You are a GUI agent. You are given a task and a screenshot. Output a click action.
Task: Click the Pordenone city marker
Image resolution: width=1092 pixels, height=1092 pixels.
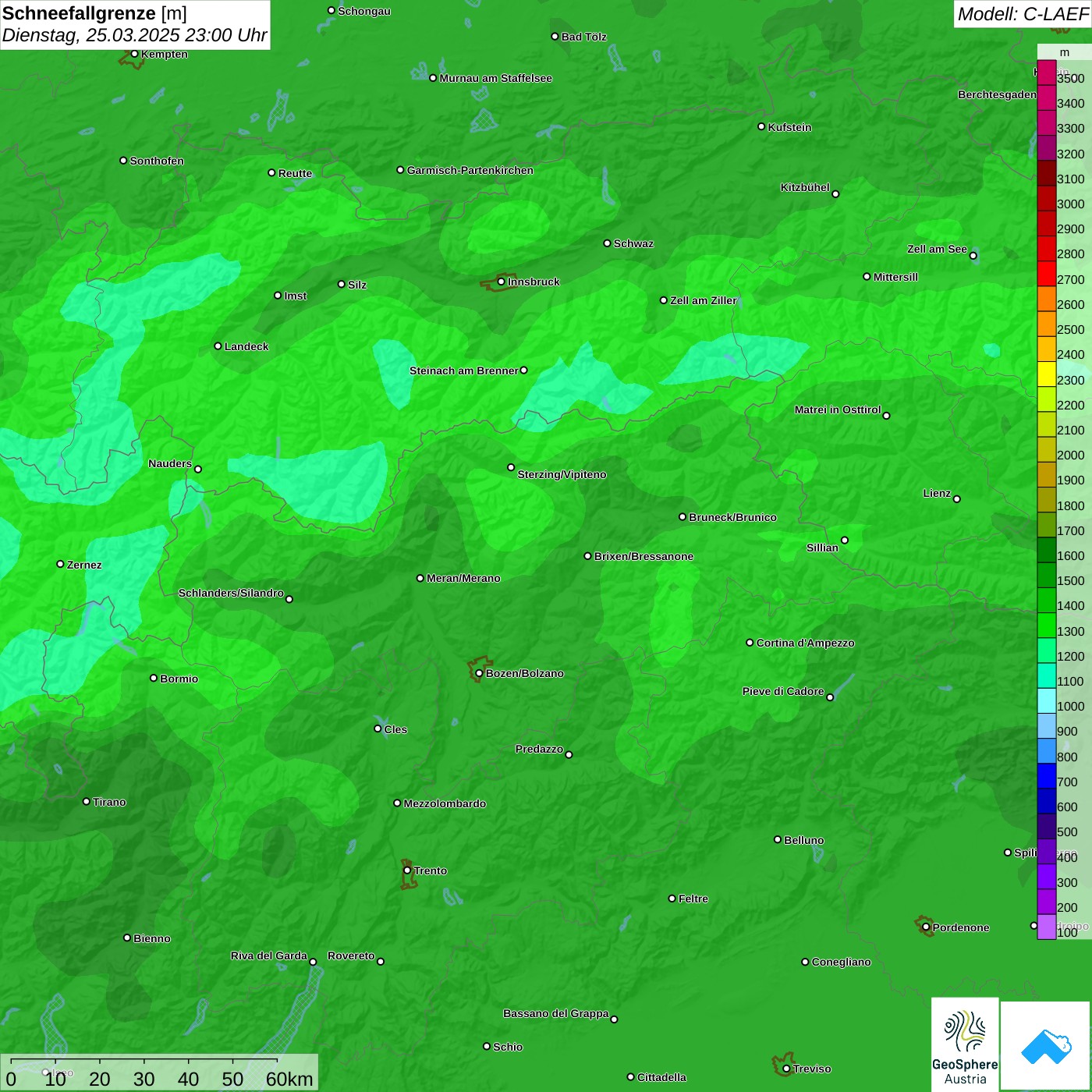coord(926,927)
